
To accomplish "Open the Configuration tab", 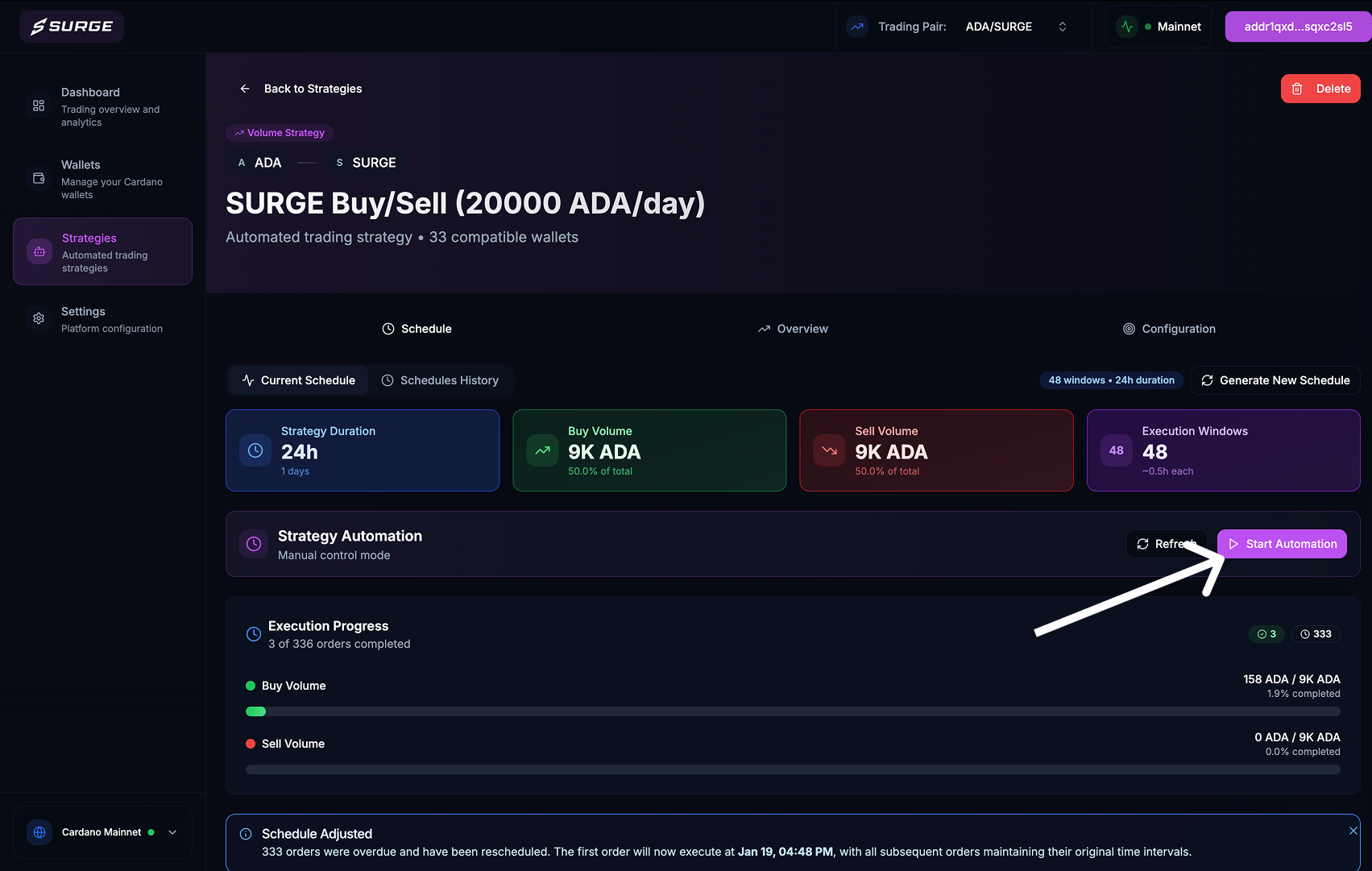I will [x=1169, y=329].
